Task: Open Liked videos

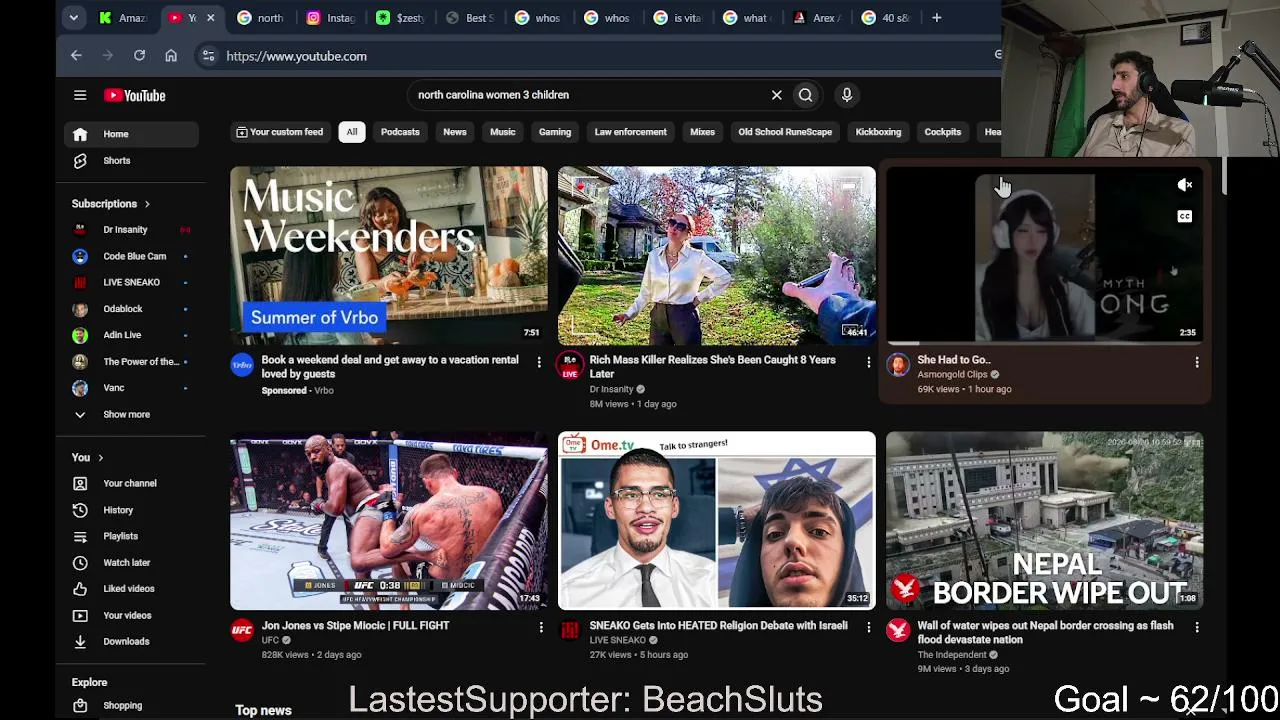Action: click(131, 588)
